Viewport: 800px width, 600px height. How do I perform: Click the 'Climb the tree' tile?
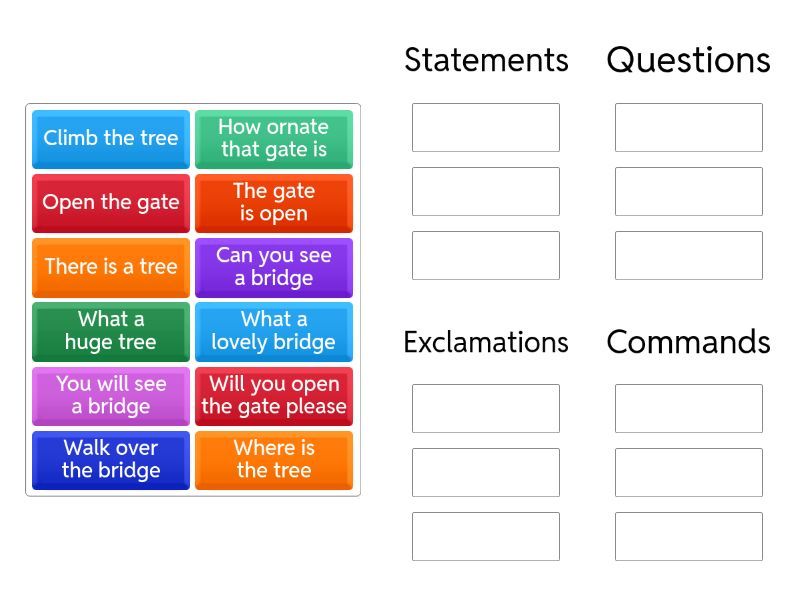pos(111,139)
